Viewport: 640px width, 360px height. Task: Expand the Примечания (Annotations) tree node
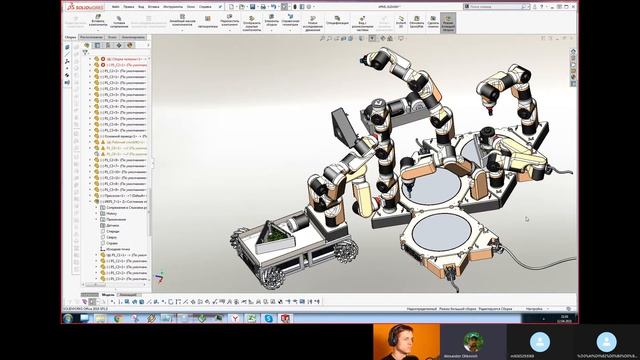(96, 219)
